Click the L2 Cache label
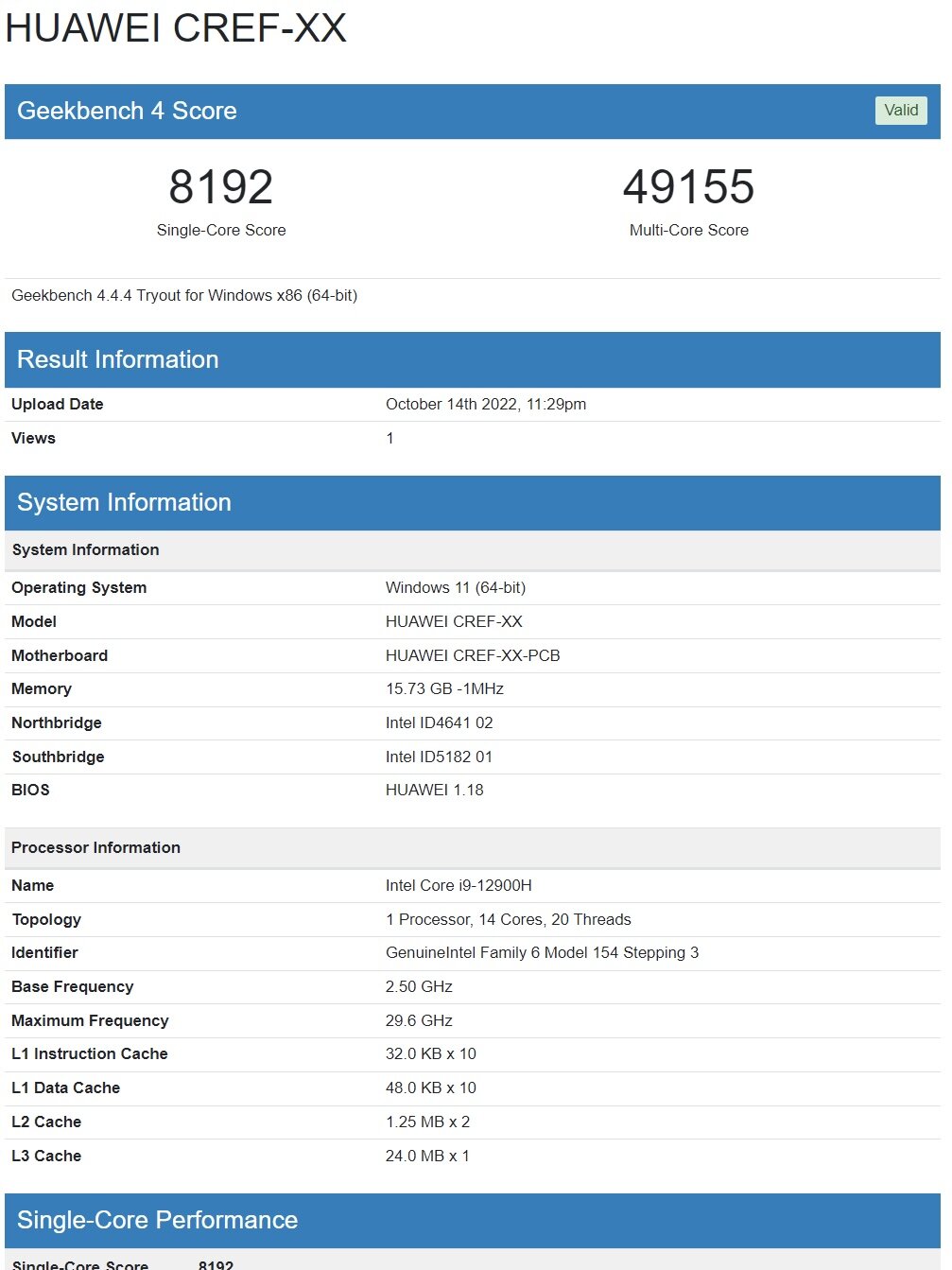Image resolution: width=952 pixels, height=1270 pixels. click(46, 1122)
